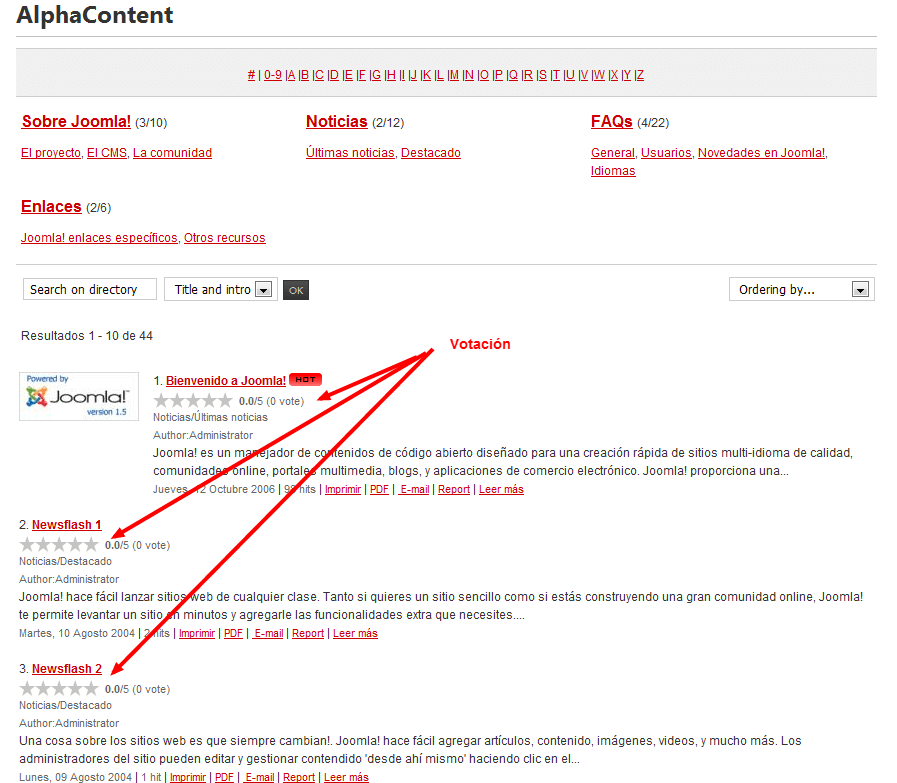The image size is (897, 783).
Task: Filter entries by letter A
Action: (x=291, y=75)
